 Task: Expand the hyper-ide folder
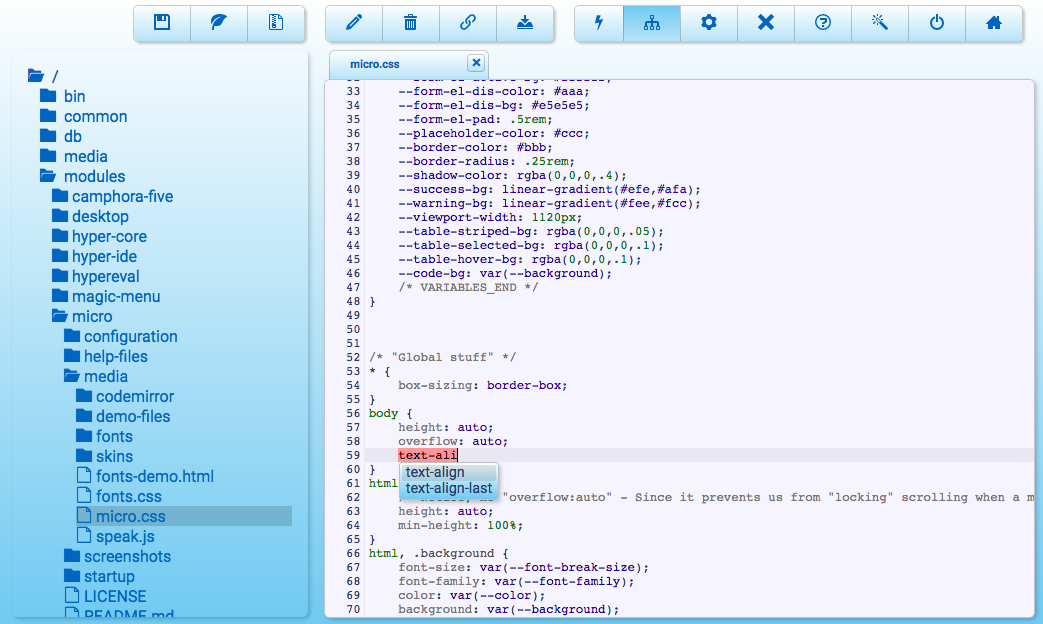104,256
